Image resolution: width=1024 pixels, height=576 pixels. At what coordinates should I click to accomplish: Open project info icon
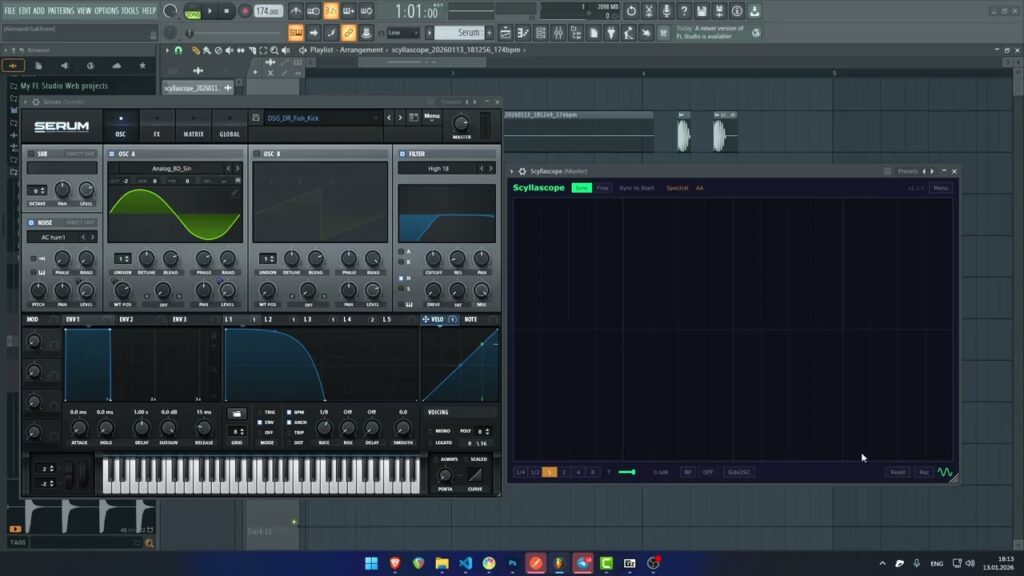(737, 11)
